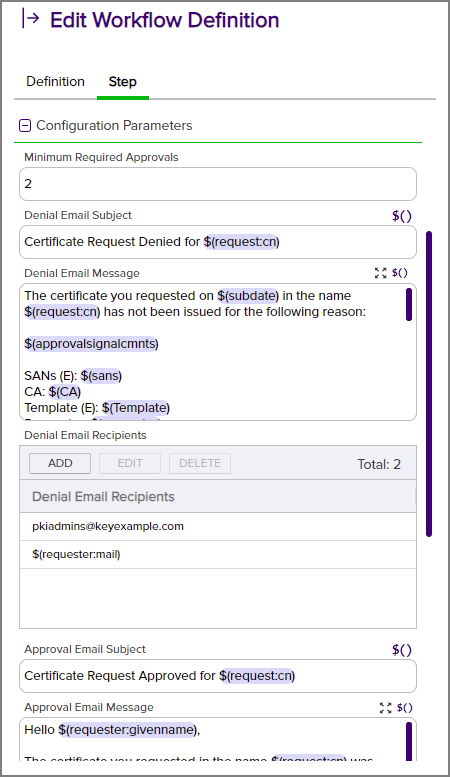Screen dimensions: 450x777
Task: Collapse the Edit Workflow Definition panel arrow icon
Action: point(31,19)
